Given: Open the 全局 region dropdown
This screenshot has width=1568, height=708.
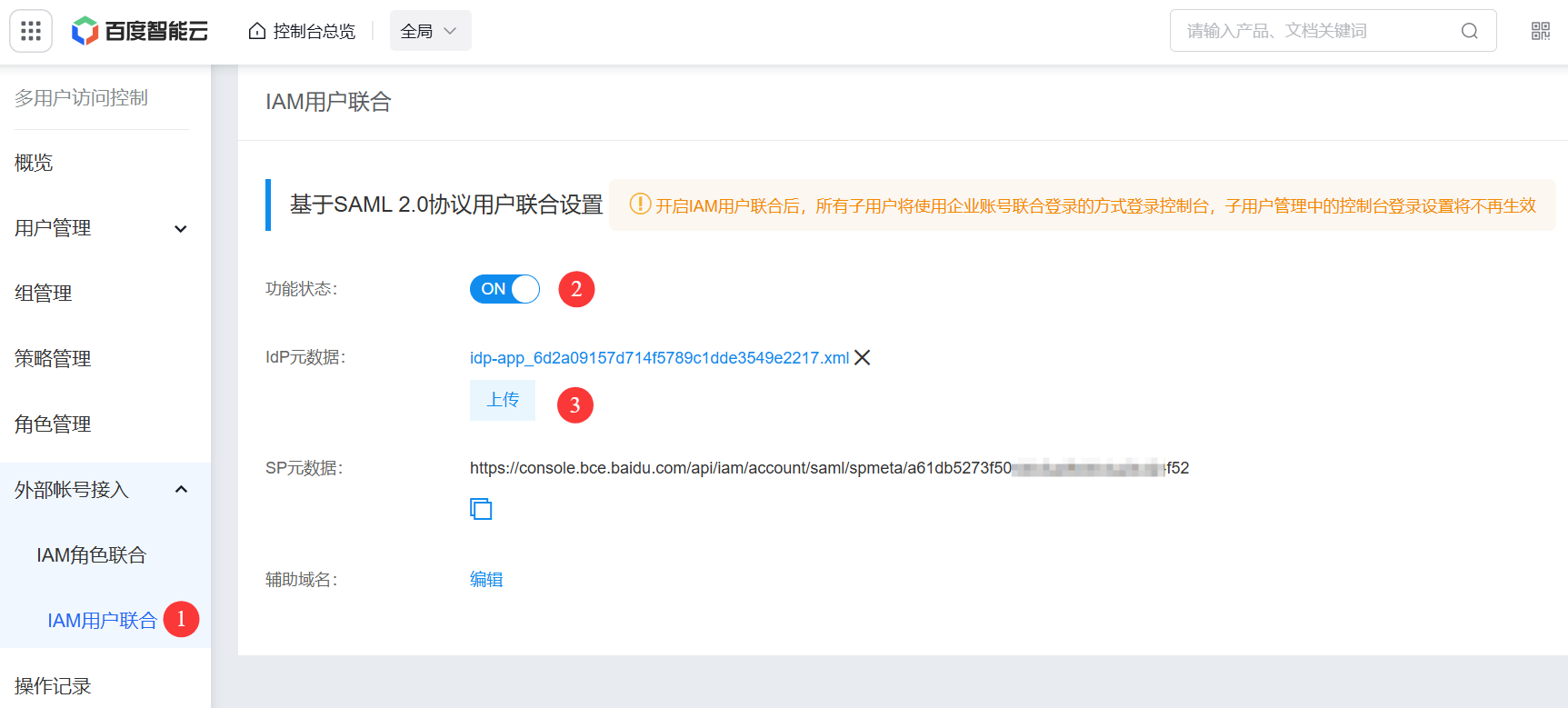Looking at the screenshot, I should 430,31.
